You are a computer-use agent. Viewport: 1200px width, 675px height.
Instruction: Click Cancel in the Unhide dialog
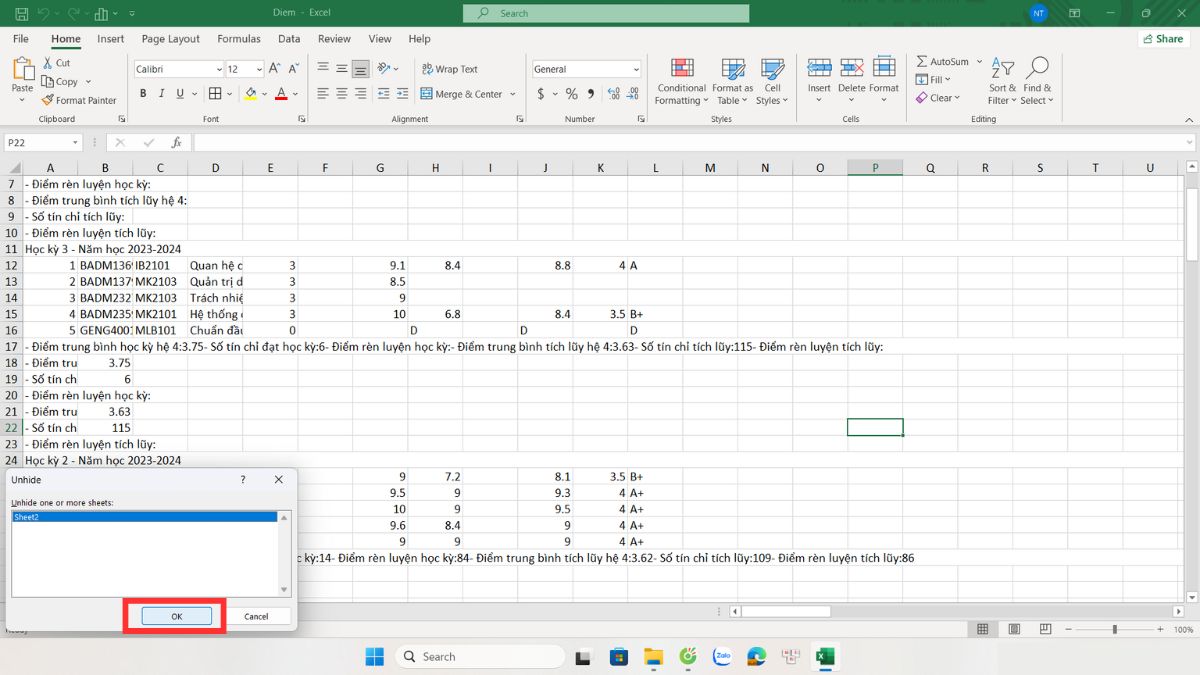coord(256,616)
